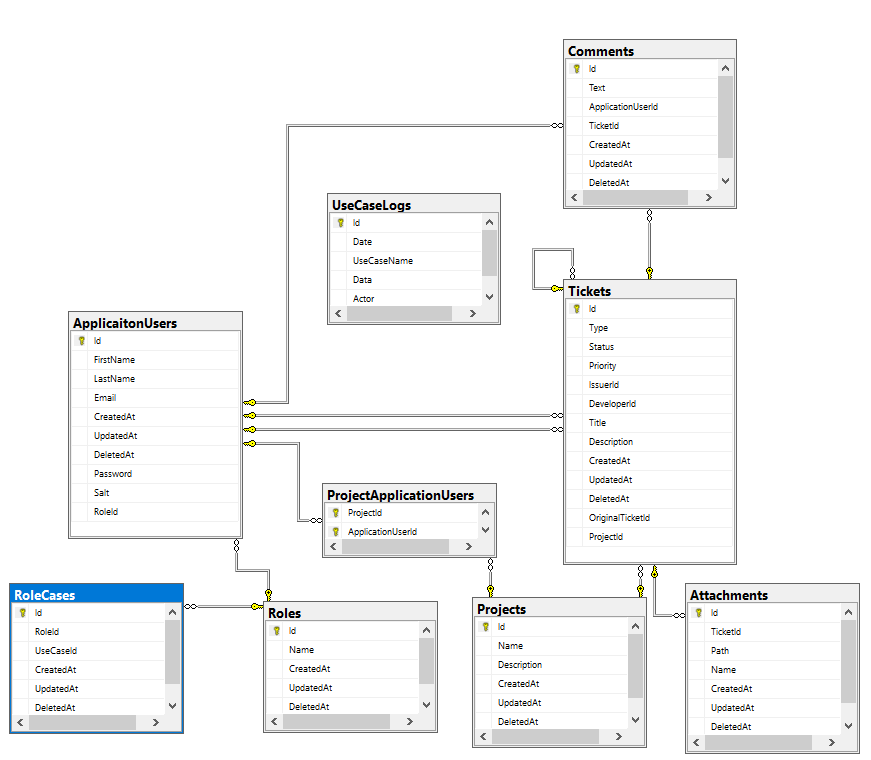Select UseCaseName column in UseCaseLogs

(407, 261)
